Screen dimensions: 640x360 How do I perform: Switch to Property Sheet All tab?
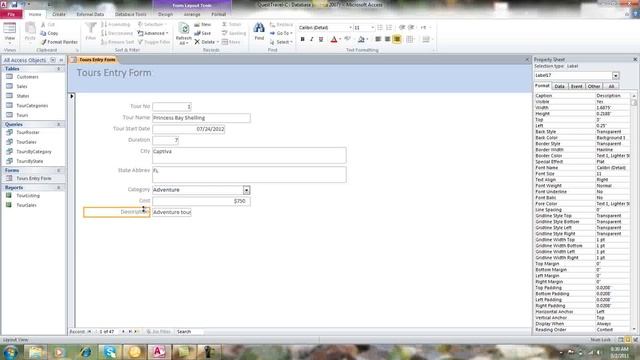(x=611, y=86)
